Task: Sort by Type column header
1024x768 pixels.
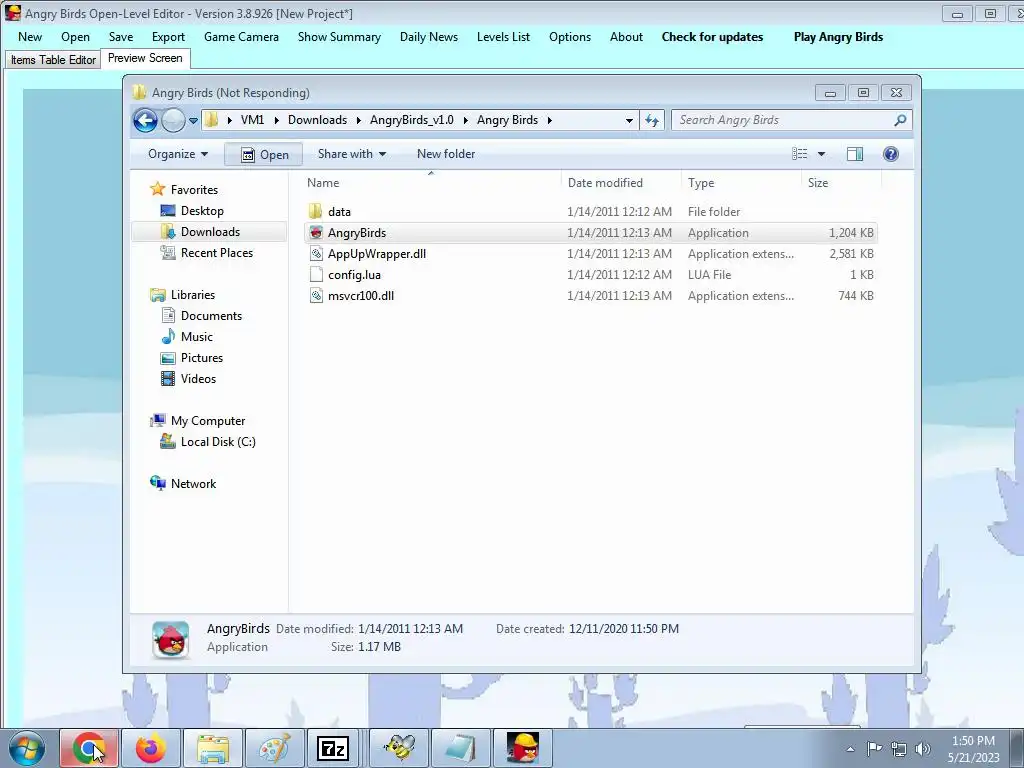Action: click(701, 183)
